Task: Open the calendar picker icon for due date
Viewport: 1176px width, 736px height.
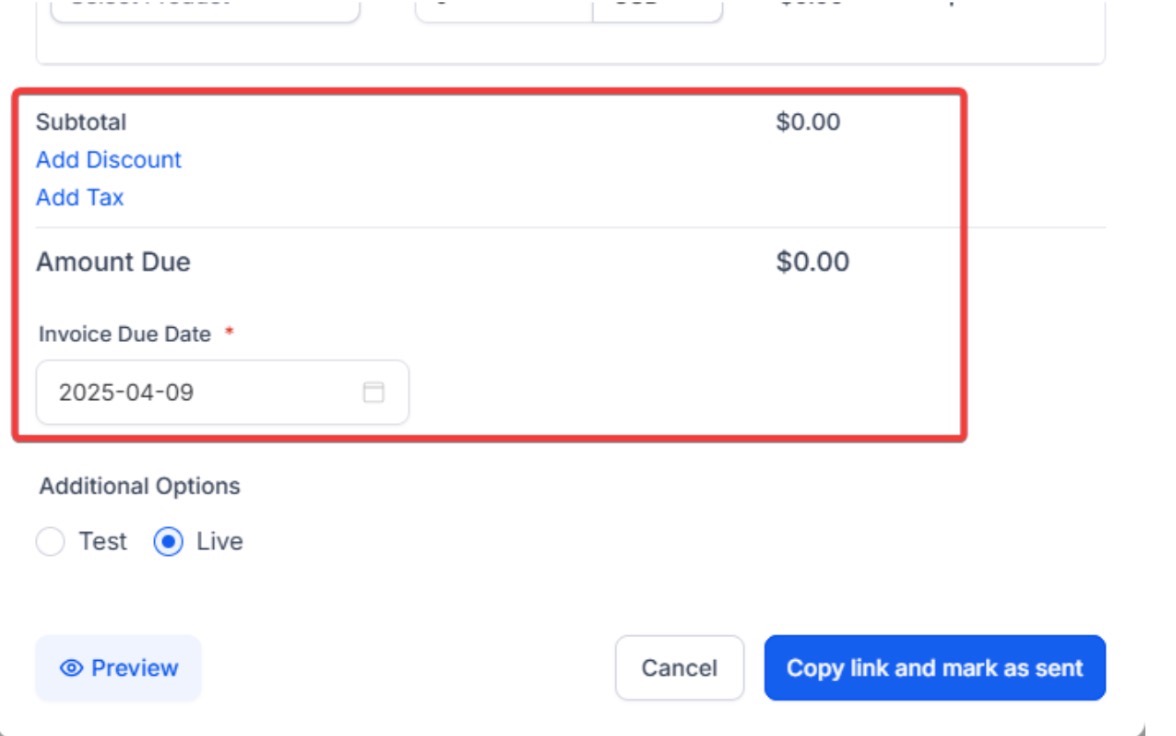Action: point(373,392)
